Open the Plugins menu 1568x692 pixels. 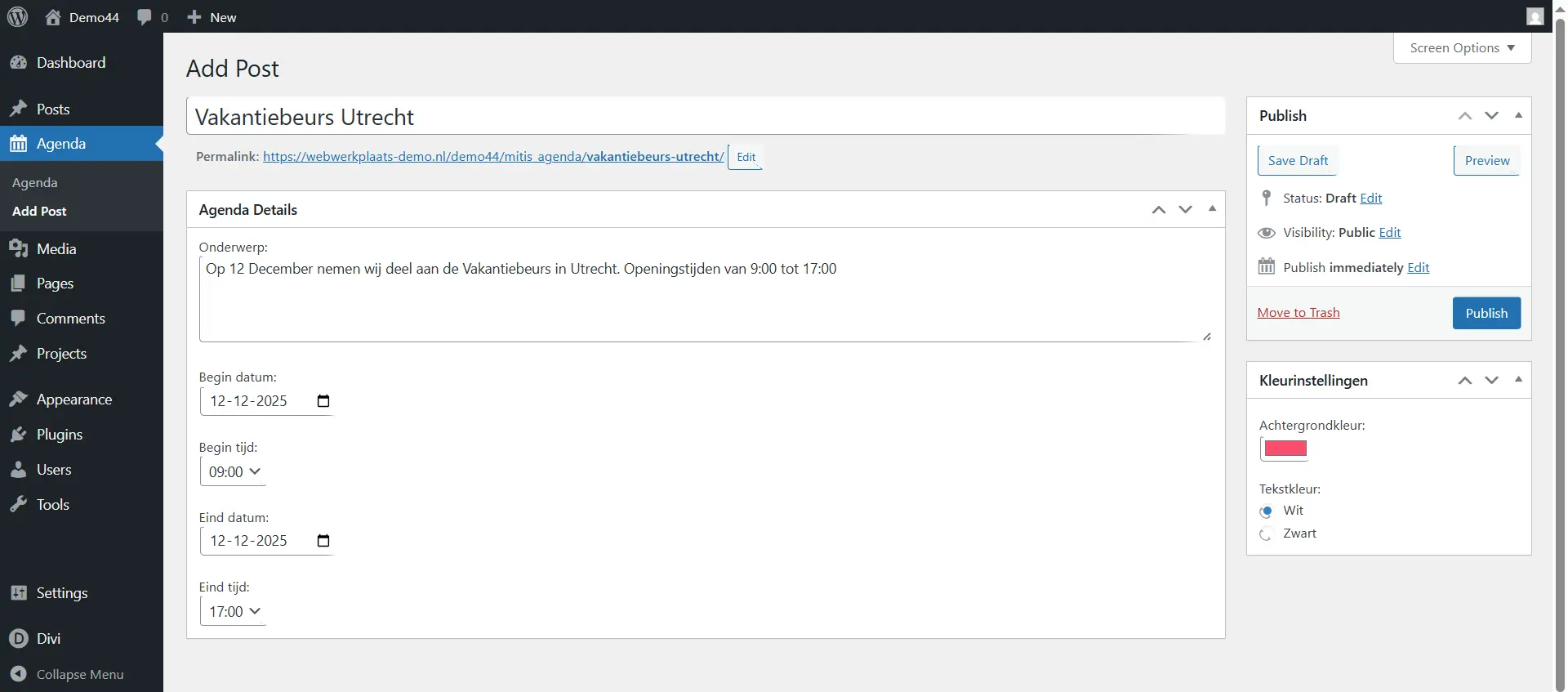(60, 435)
